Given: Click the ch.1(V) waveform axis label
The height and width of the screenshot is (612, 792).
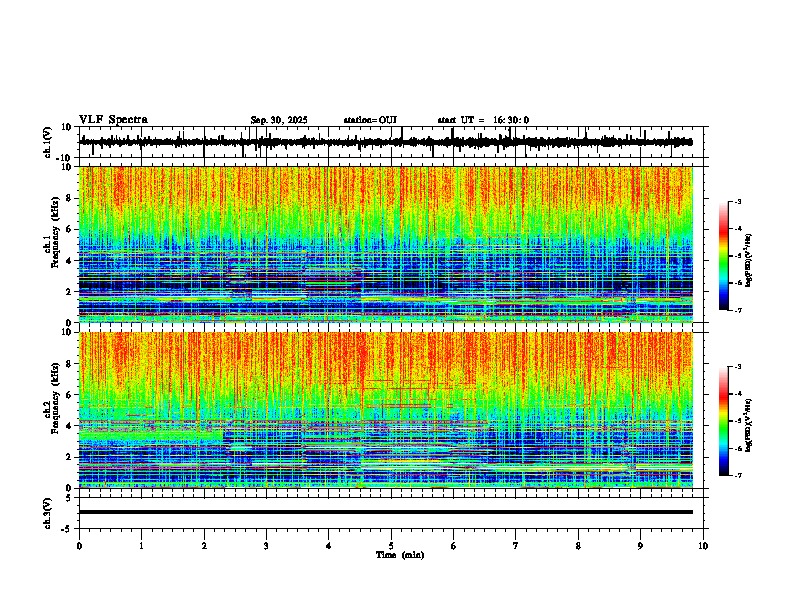Looking at the screenshot, I should click(48, 142).
